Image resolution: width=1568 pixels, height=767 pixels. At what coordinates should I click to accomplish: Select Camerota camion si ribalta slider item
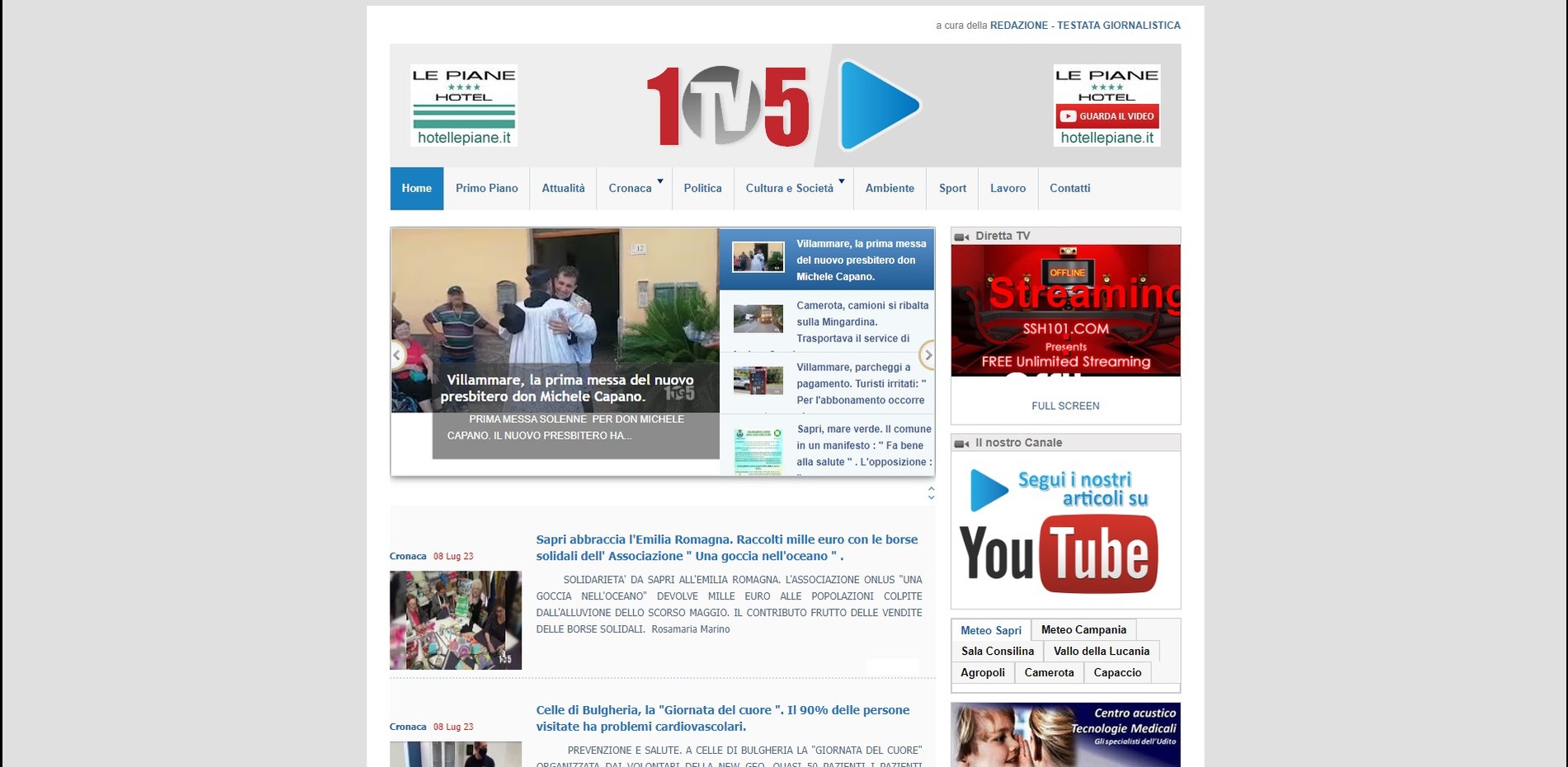(827, 321)
